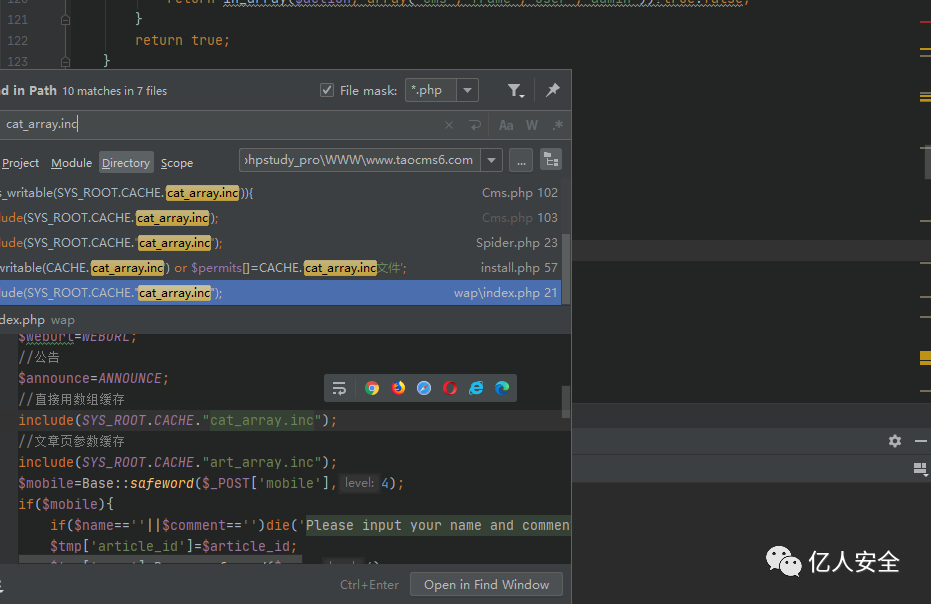Open preview in Edge browser
The image size is (931, 604).
click(x=502, y=388)
